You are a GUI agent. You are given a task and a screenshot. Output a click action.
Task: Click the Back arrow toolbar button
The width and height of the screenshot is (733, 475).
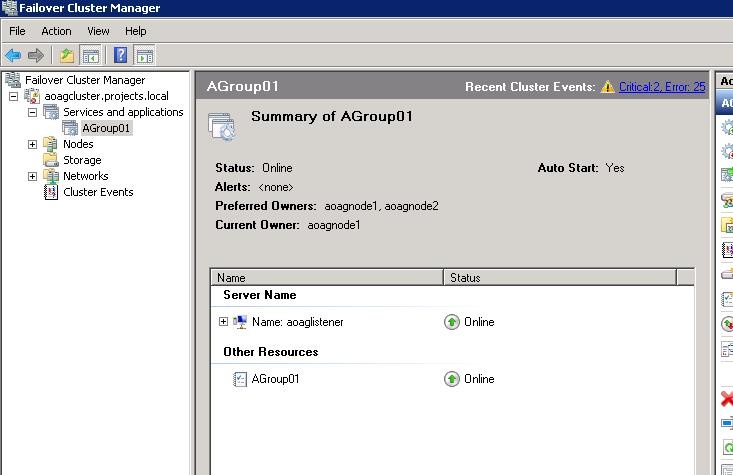pos(13,56)
